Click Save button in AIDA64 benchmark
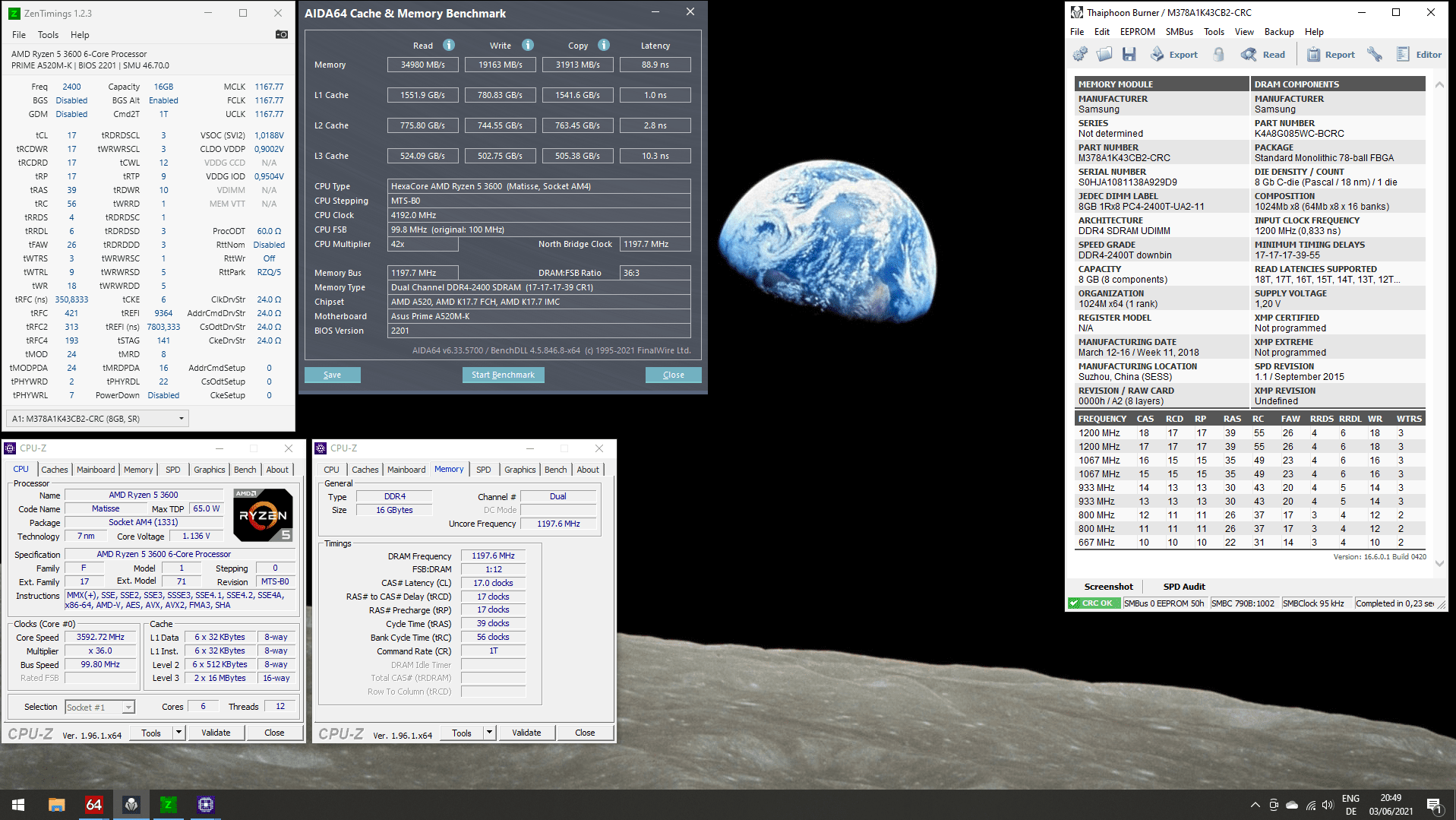Screen dimensions: 1456x820 point(333,375)
